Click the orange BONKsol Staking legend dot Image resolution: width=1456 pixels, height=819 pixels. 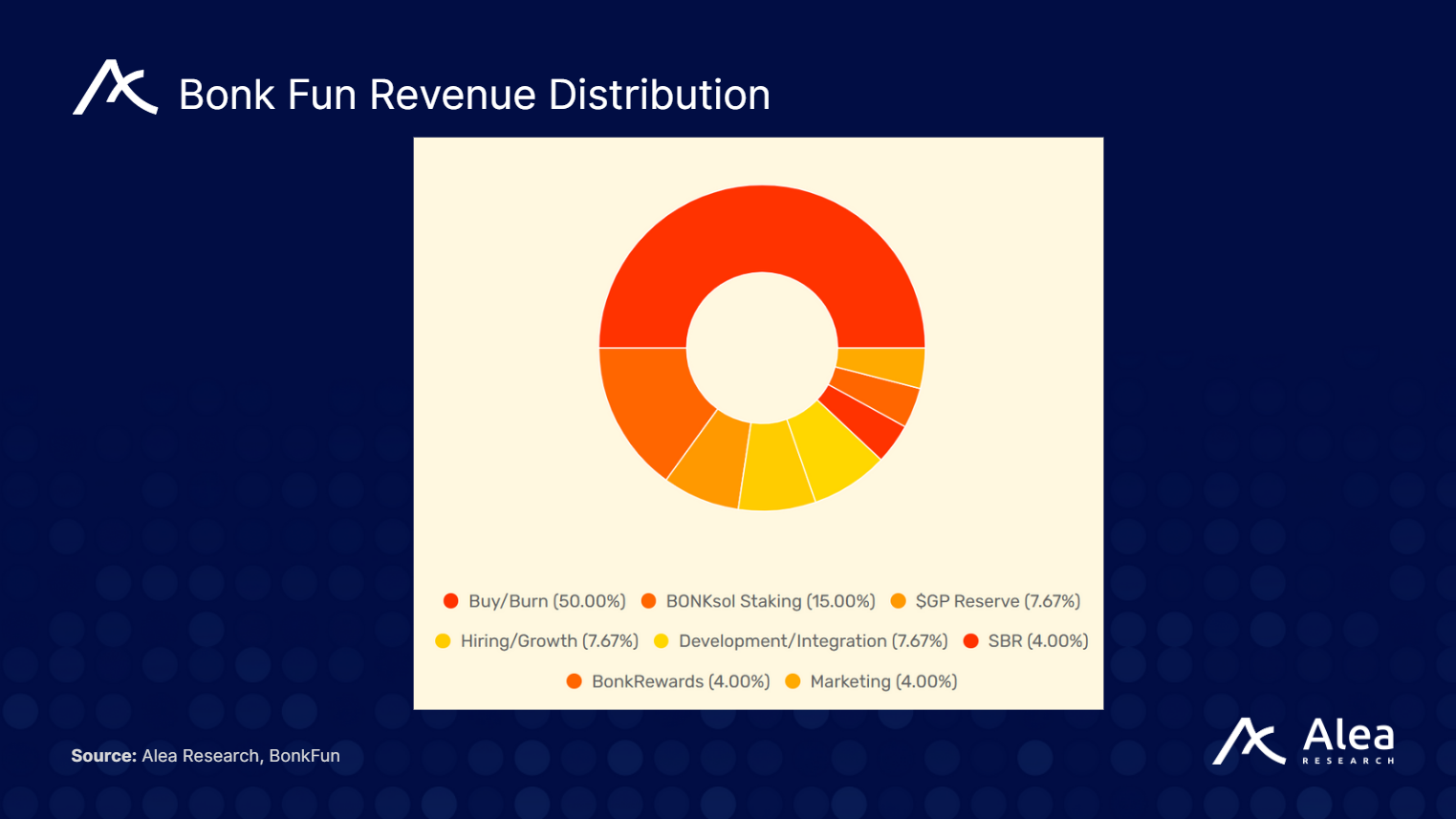[651, 601]
